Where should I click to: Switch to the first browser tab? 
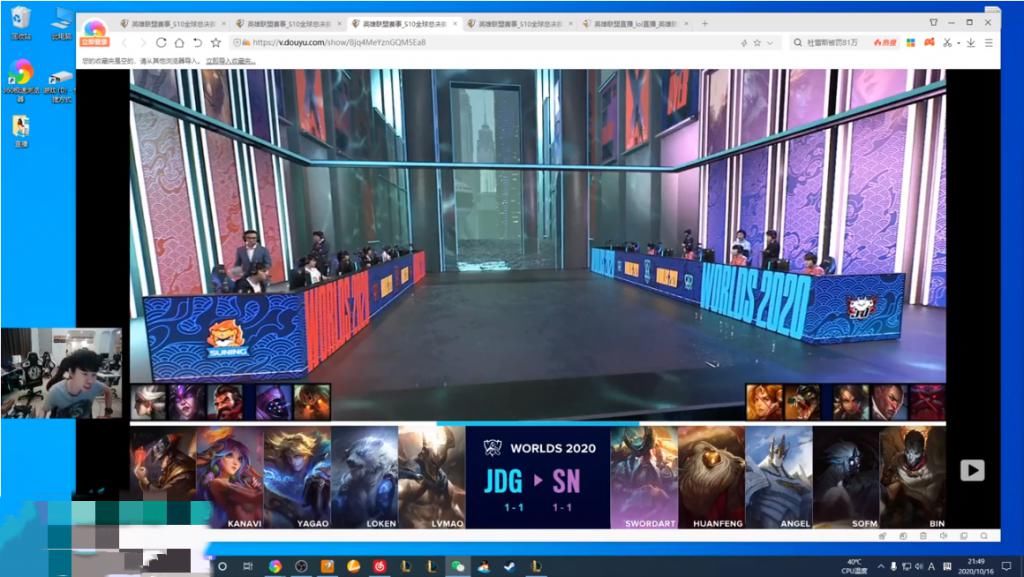pyautogui.click(x=173, y=23)
